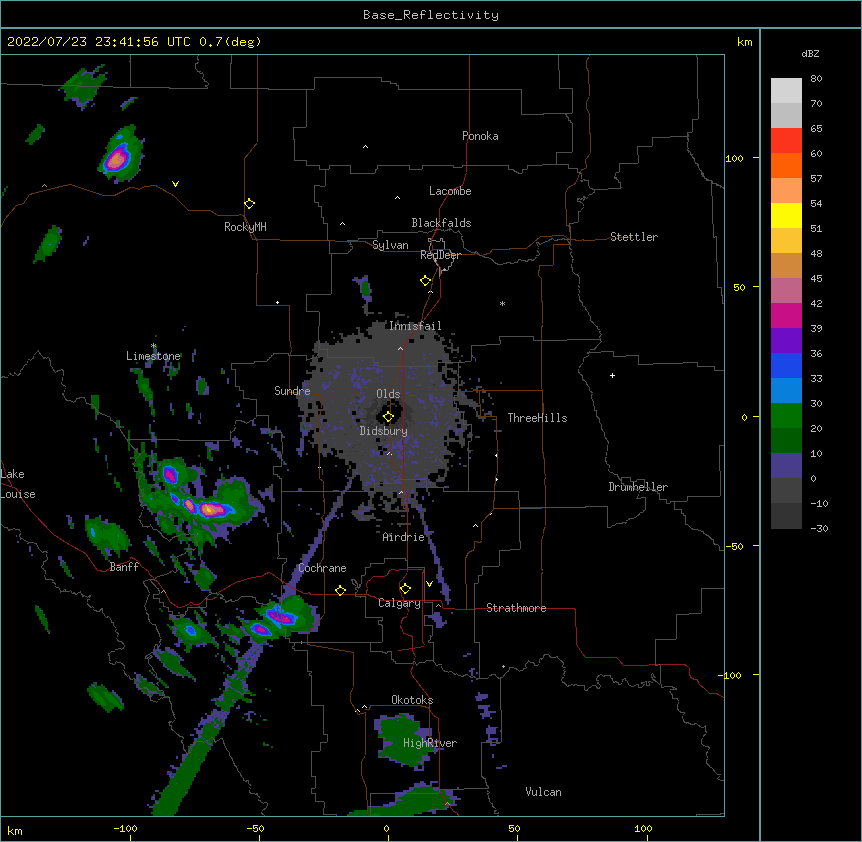Click the white caret marker southwest of Ponoka

tap(365, 147)
